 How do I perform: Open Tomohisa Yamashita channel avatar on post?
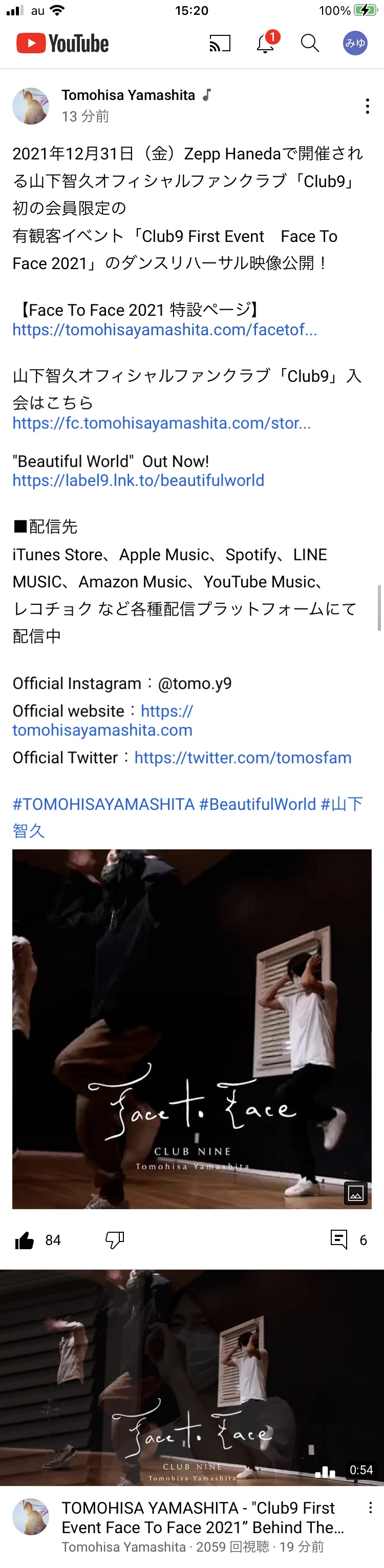(x=30, y=106)
